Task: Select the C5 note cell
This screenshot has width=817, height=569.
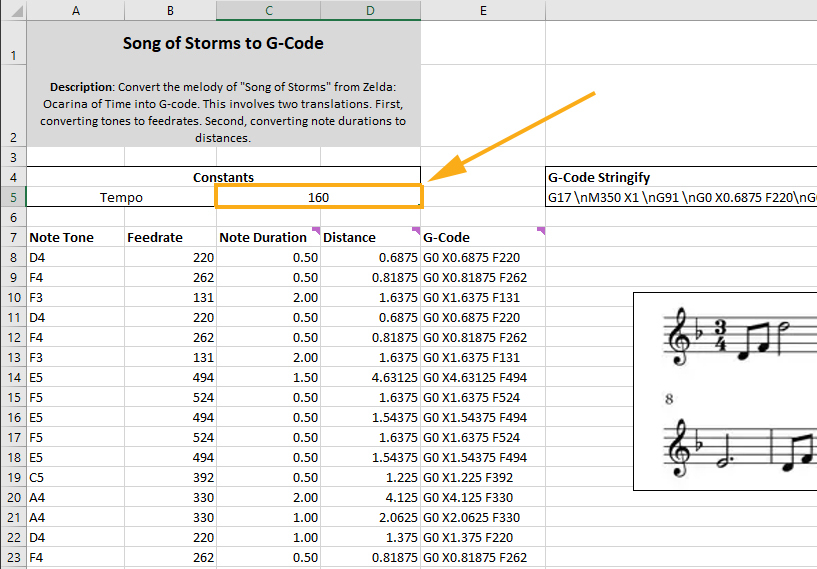Action: coord(76,477)
